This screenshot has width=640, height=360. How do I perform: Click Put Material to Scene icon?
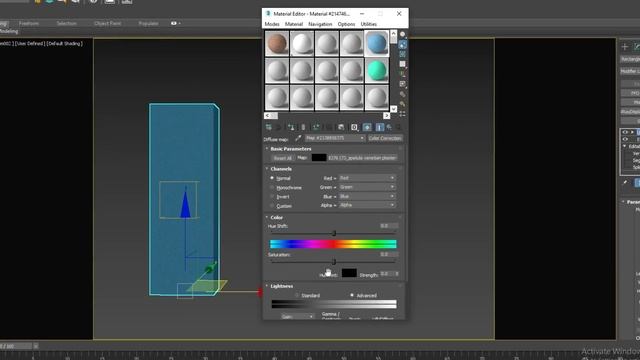coord(278,127)
